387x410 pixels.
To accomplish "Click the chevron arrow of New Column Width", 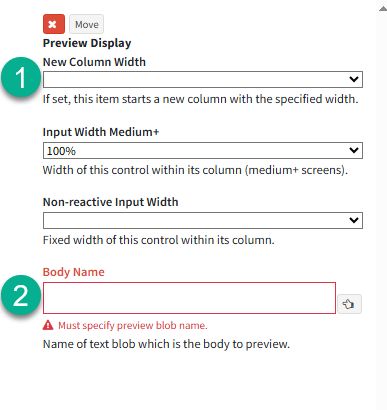I will 354,79.
